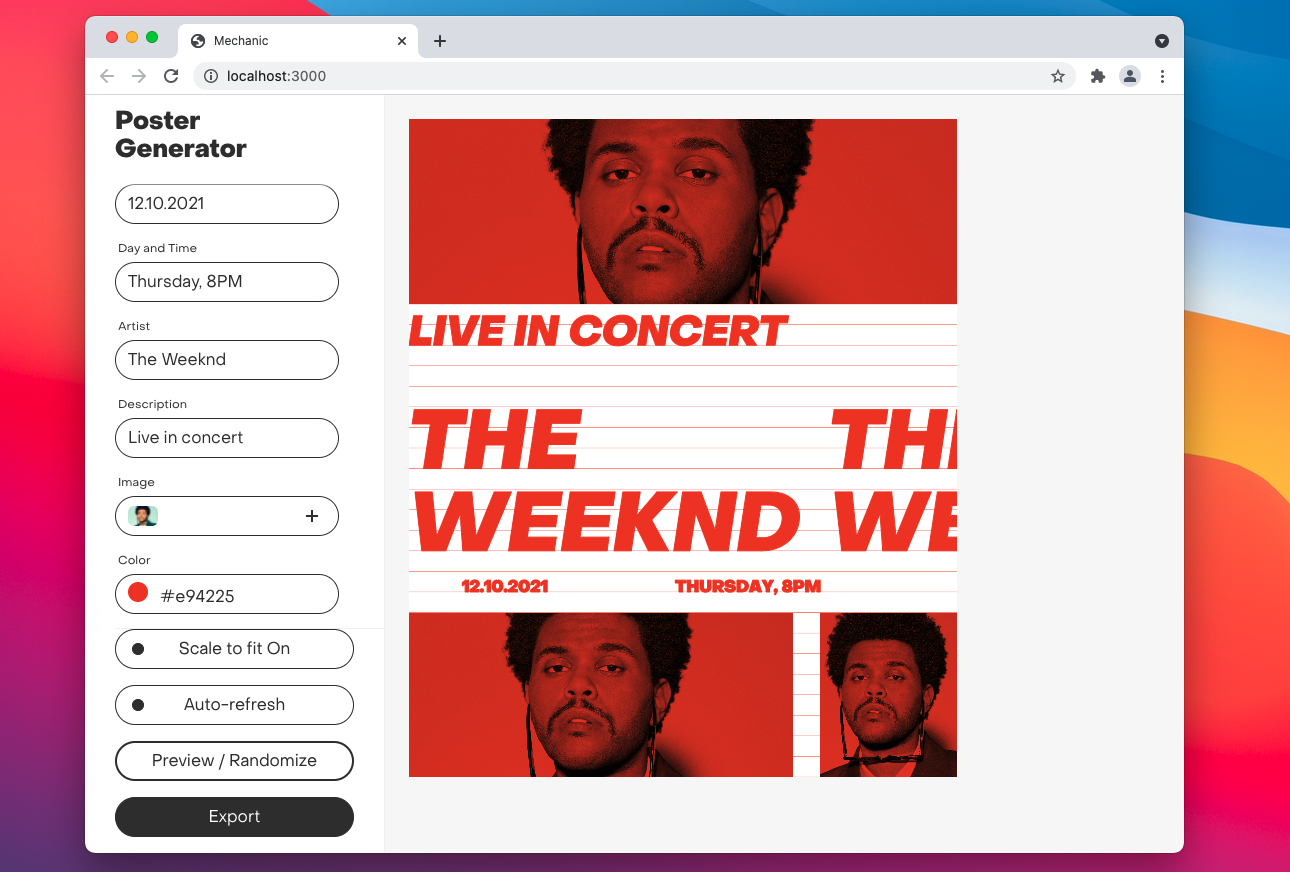Close the Mechanic tab
Screen dimensions: 1290x872
402,41
